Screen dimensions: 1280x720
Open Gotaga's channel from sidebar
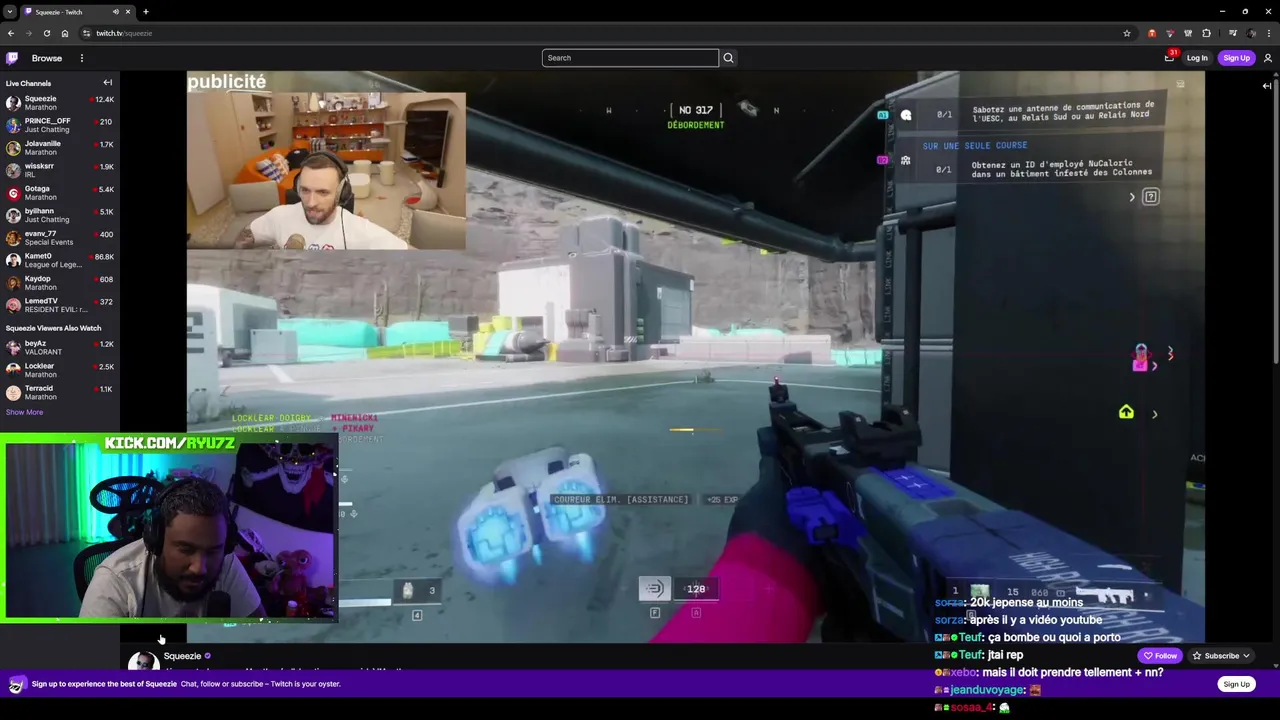pos(60,193)
